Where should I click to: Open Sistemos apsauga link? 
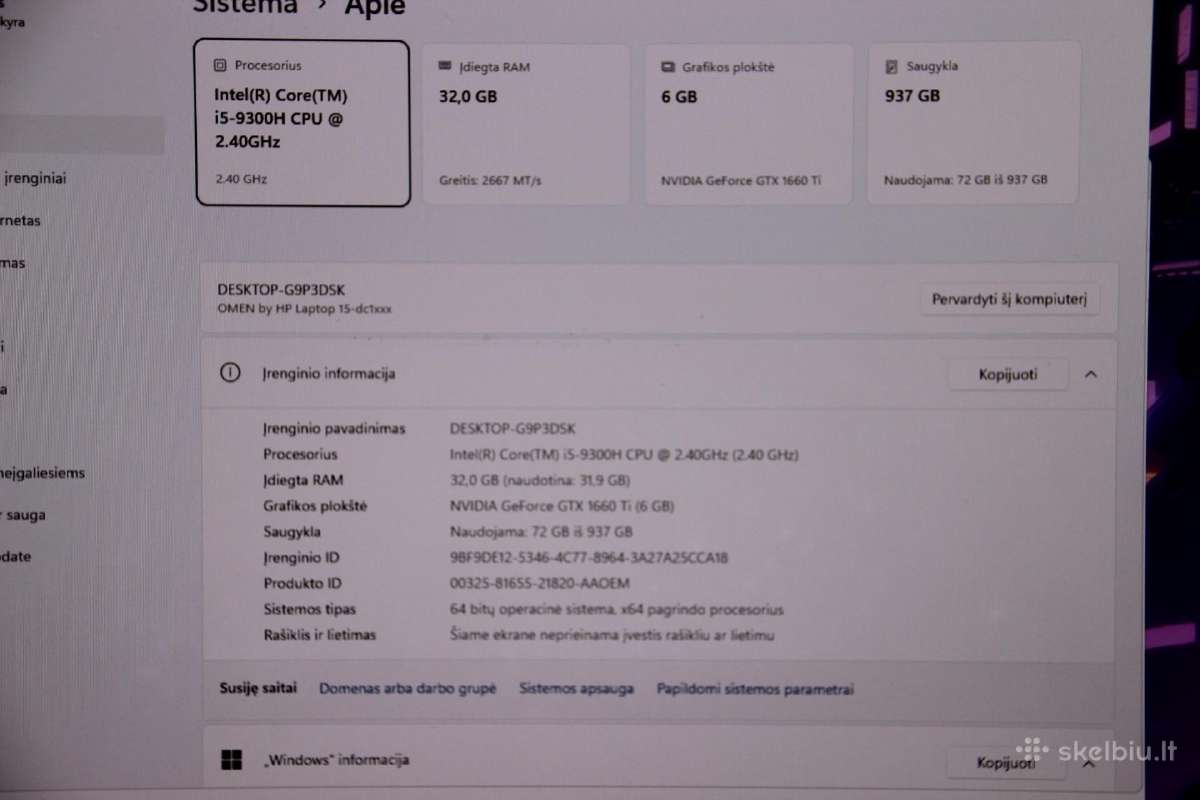point(576,689)
